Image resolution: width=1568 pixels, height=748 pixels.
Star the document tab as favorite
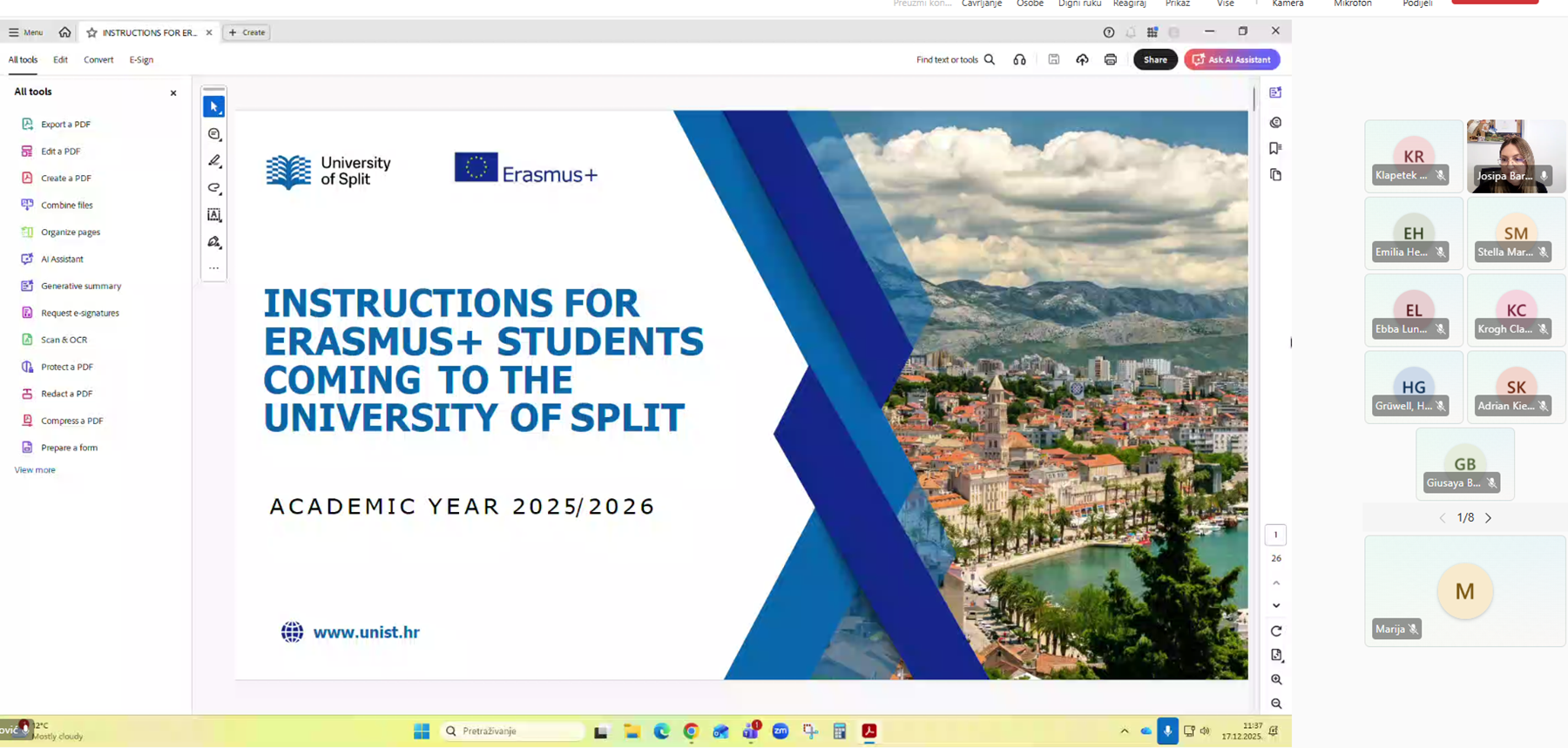coord(91,33)
